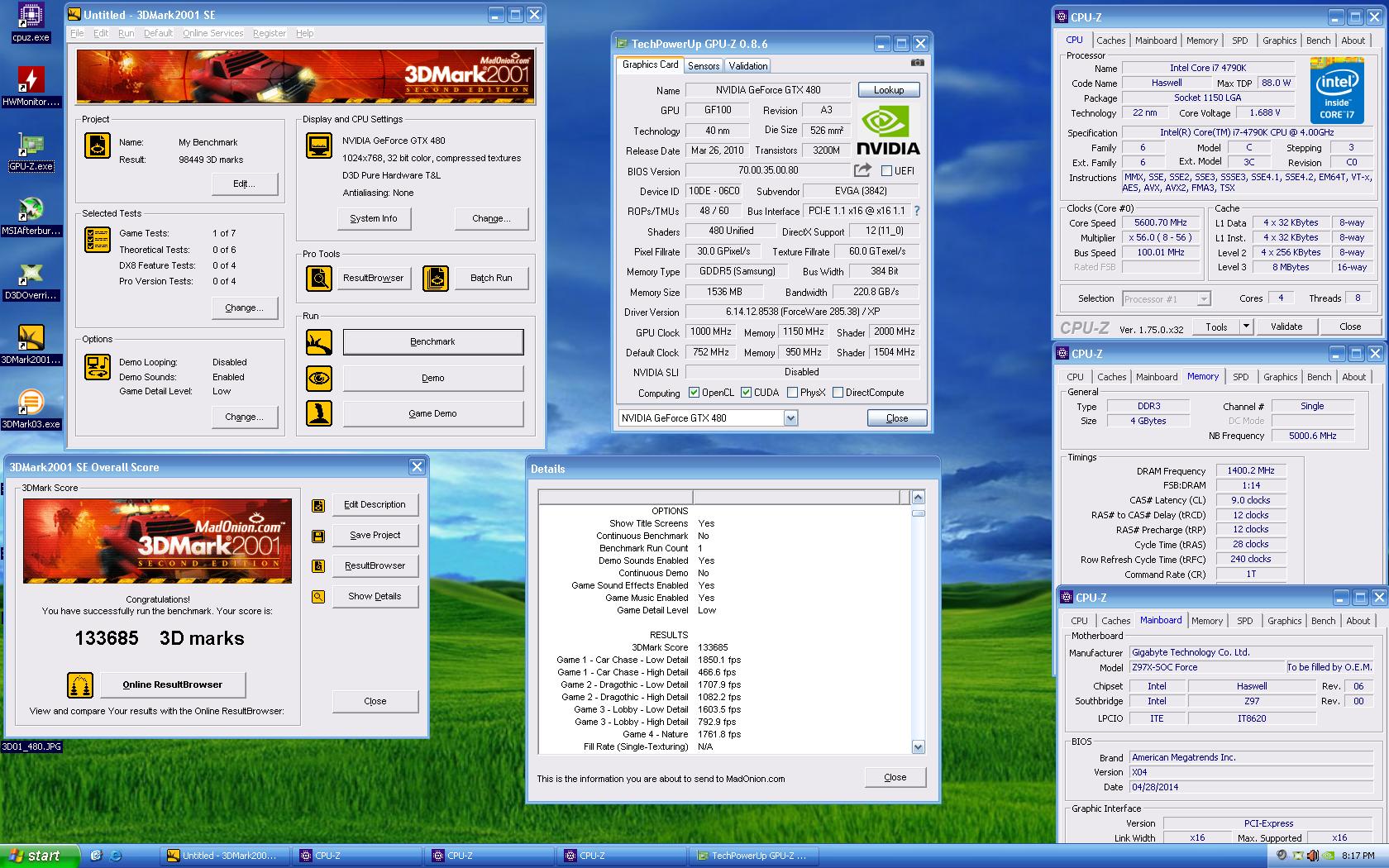Screen dimensions: 1389x868
Task: Close the Details window with Close button
Action: [895, 778]
